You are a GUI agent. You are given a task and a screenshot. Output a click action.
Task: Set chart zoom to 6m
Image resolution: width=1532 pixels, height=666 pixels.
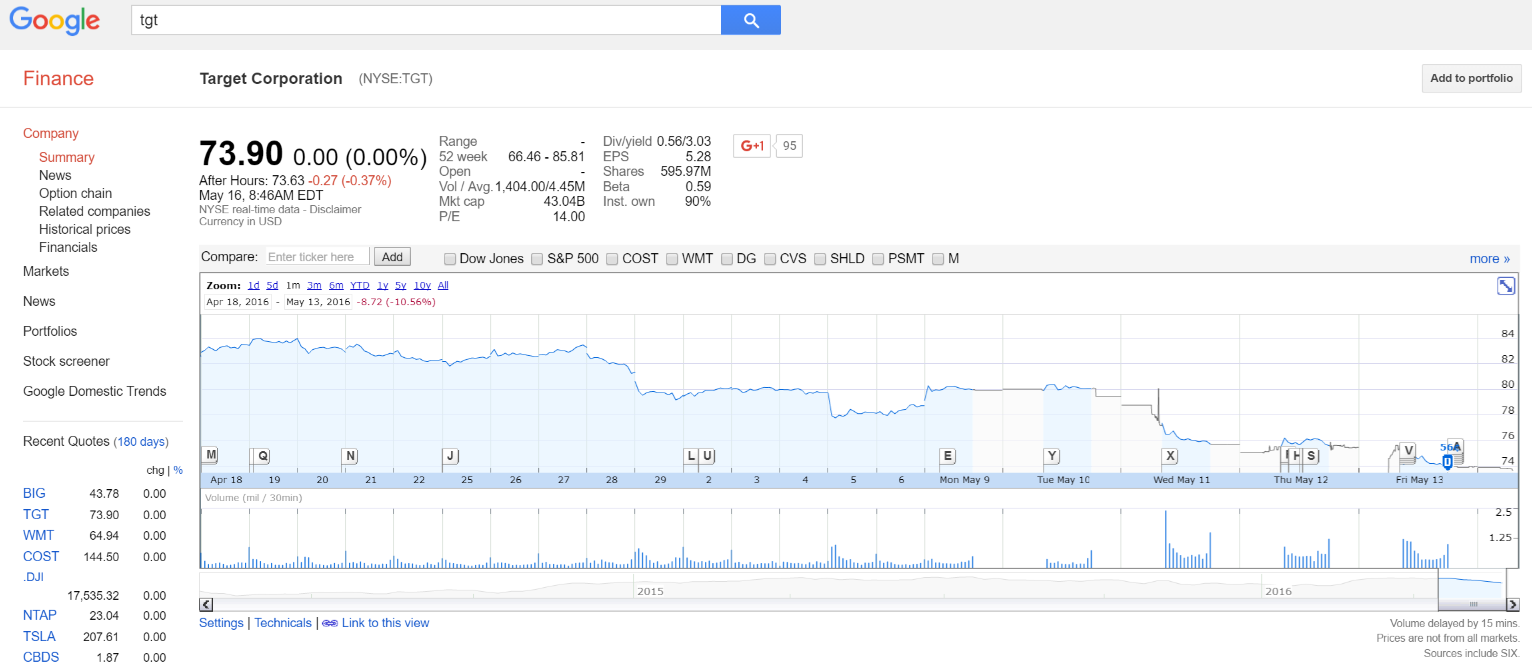click(x=336, y=285)
